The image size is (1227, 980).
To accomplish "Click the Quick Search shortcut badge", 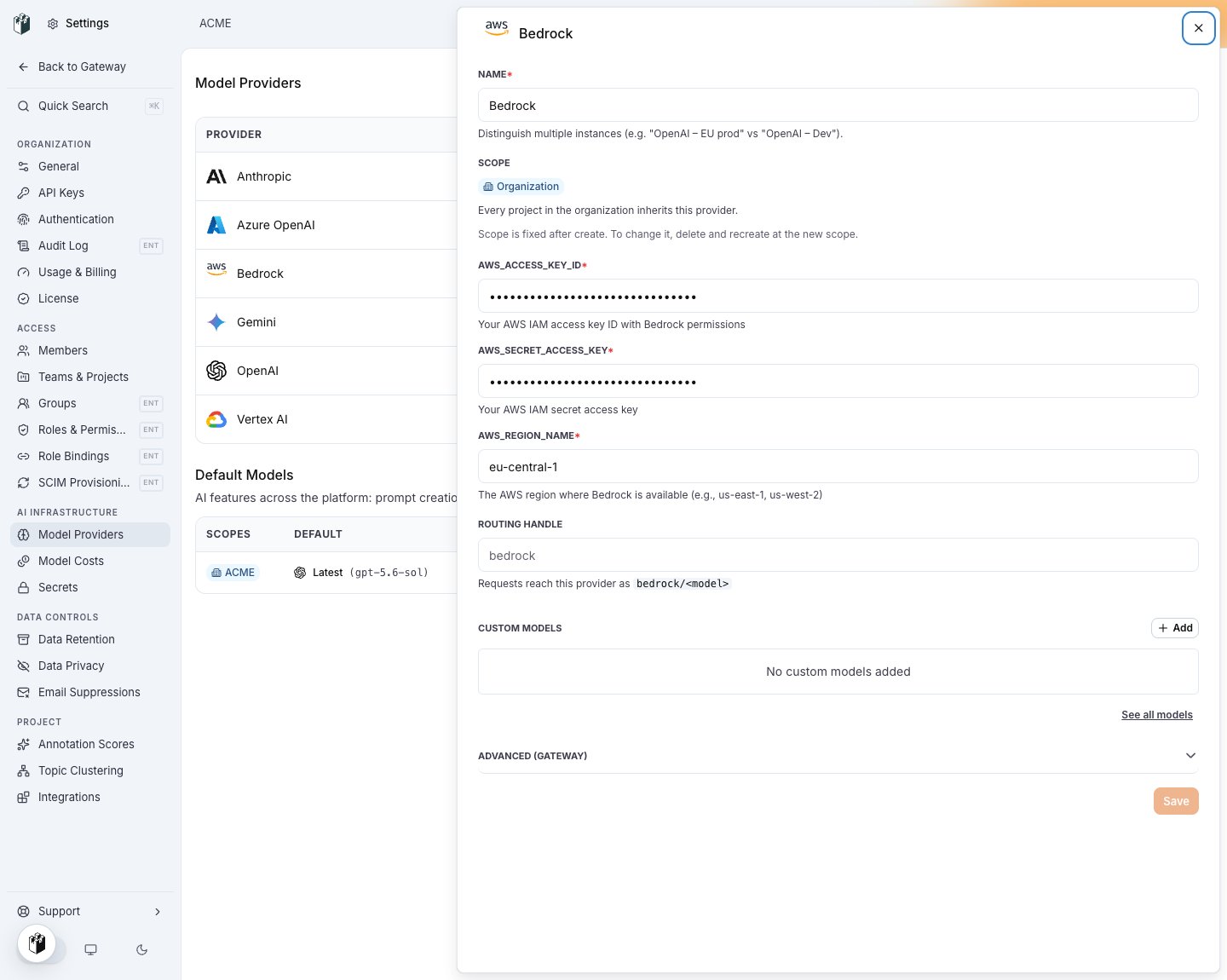I will coord(154,107).
